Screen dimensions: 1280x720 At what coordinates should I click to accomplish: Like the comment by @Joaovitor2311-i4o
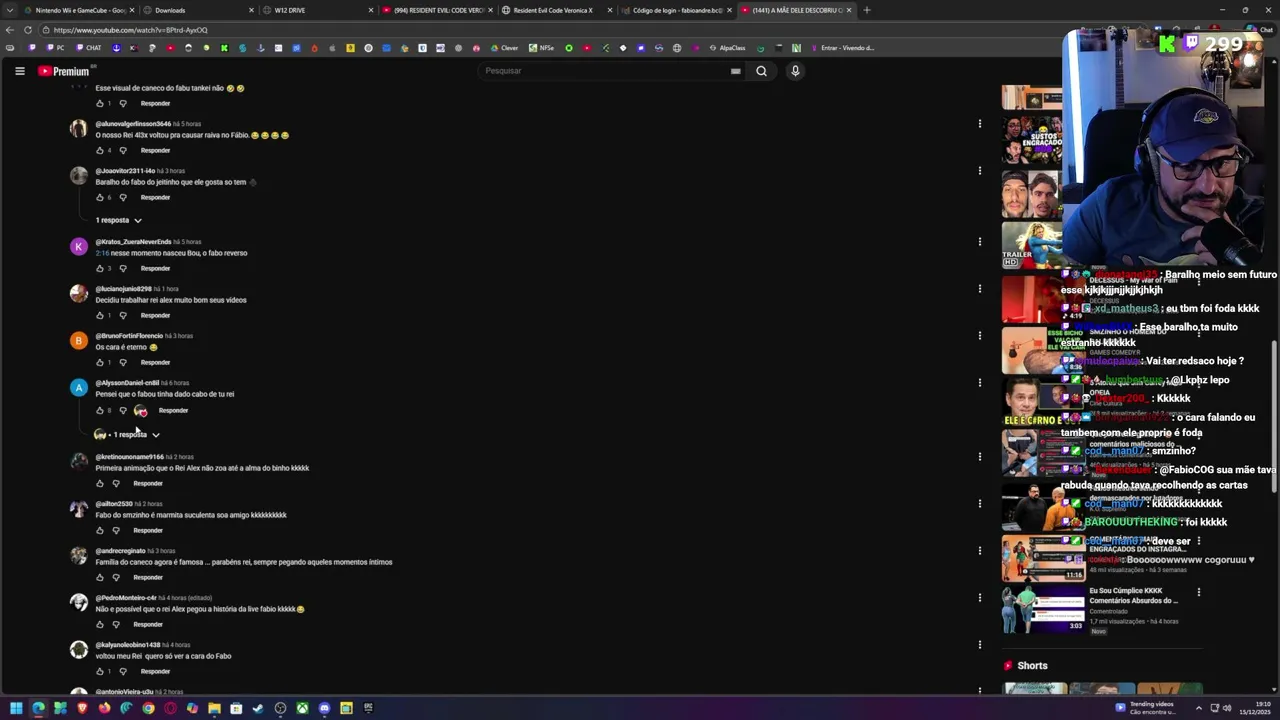[x=100, y=197]
